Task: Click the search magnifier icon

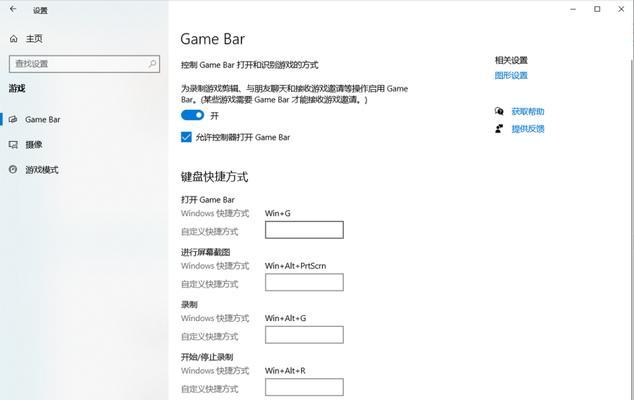Action: pyautogui.click(x=152, y=64)
